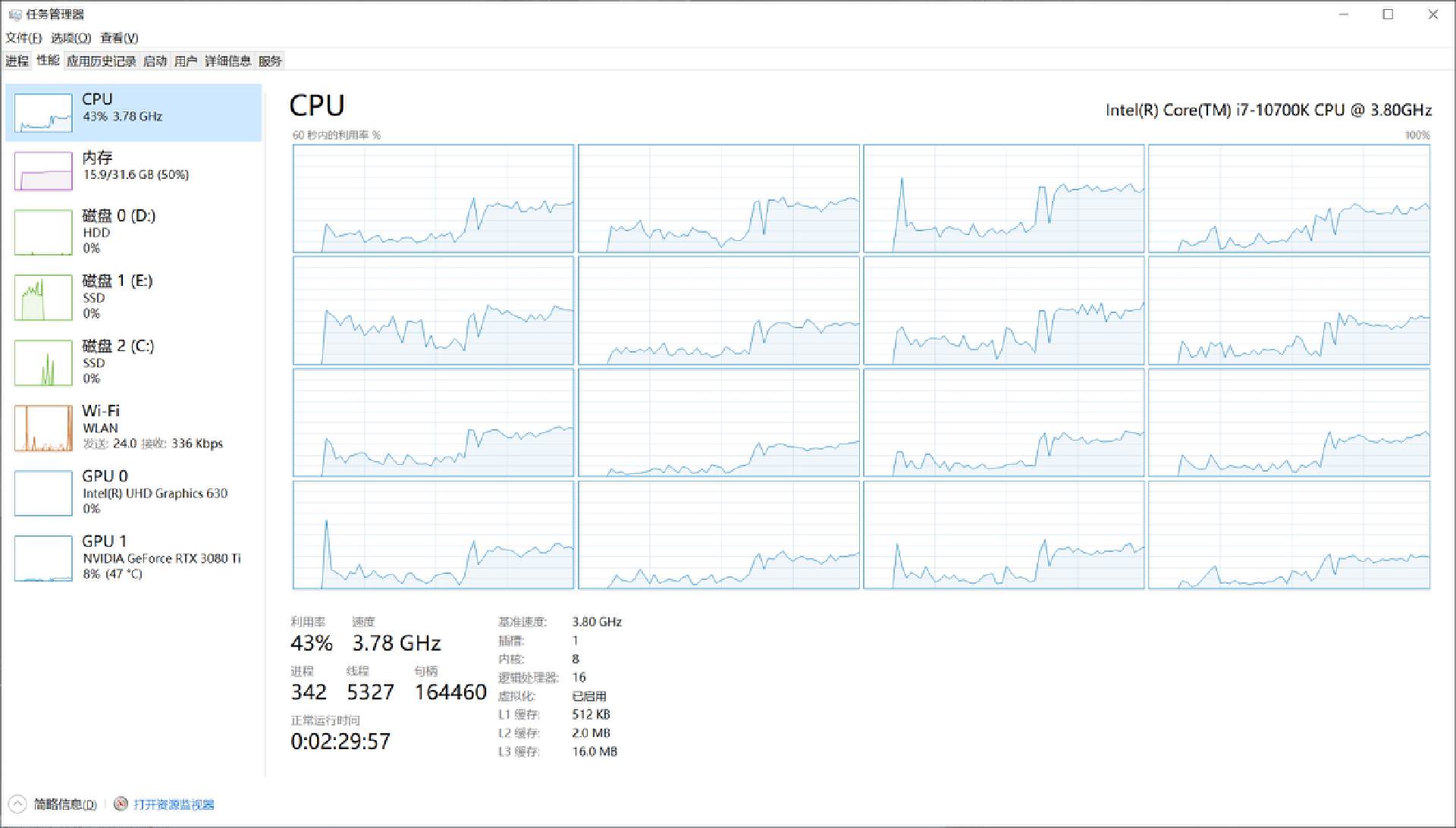Viewport: 1456px width, 828px height.
Task: Switch to the 进程 tab
Action: [x=17, y=61]
